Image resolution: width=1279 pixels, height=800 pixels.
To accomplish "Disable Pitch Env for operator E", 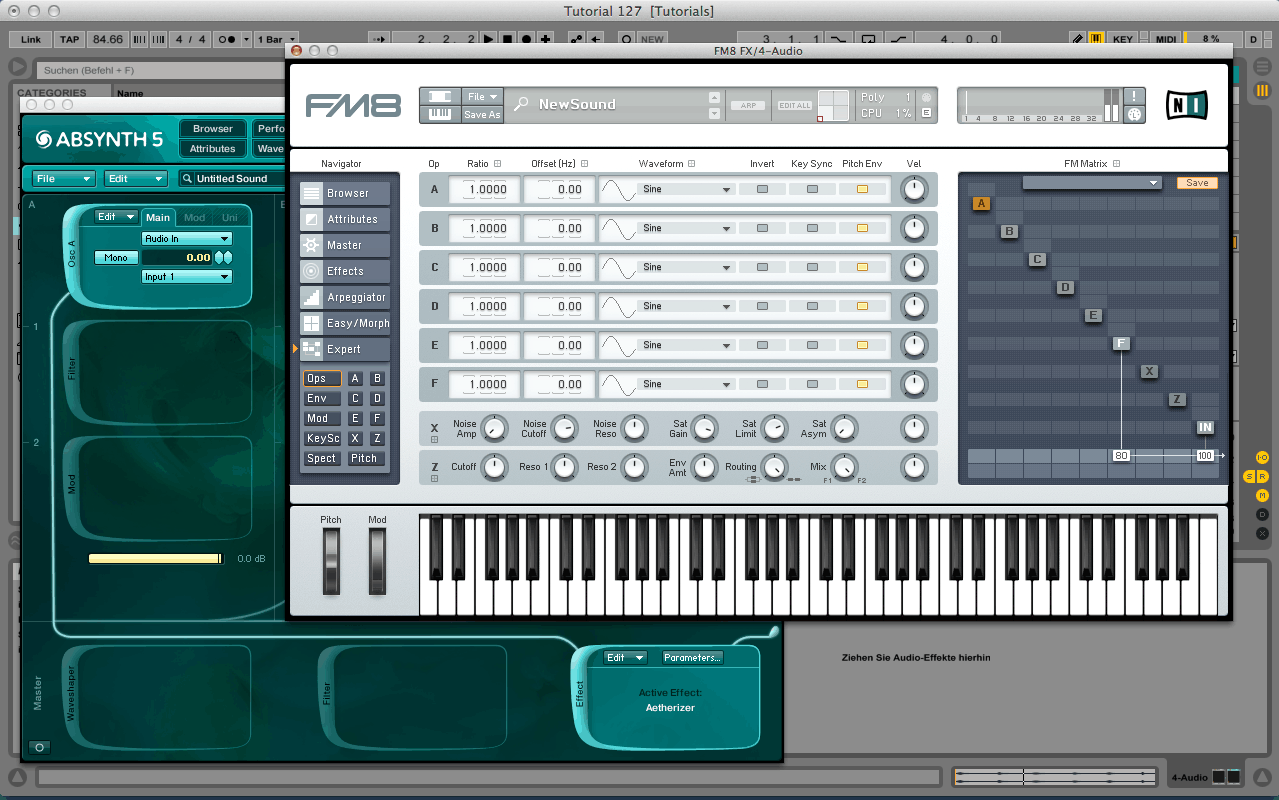I will (x=862, y=345).
